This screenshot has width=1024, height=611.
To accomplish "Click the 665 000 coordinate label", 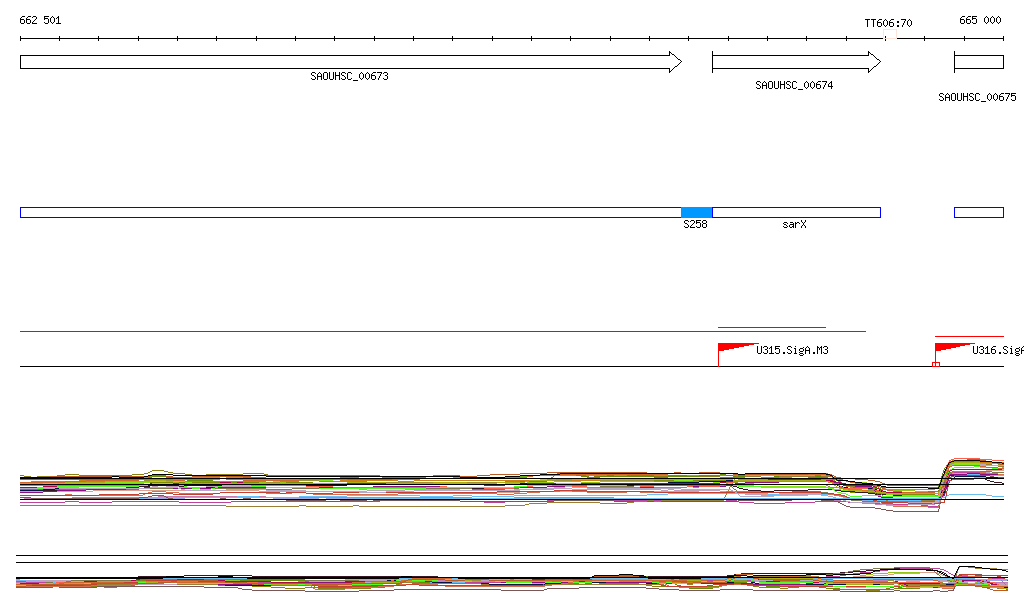I will click(980, 20).
